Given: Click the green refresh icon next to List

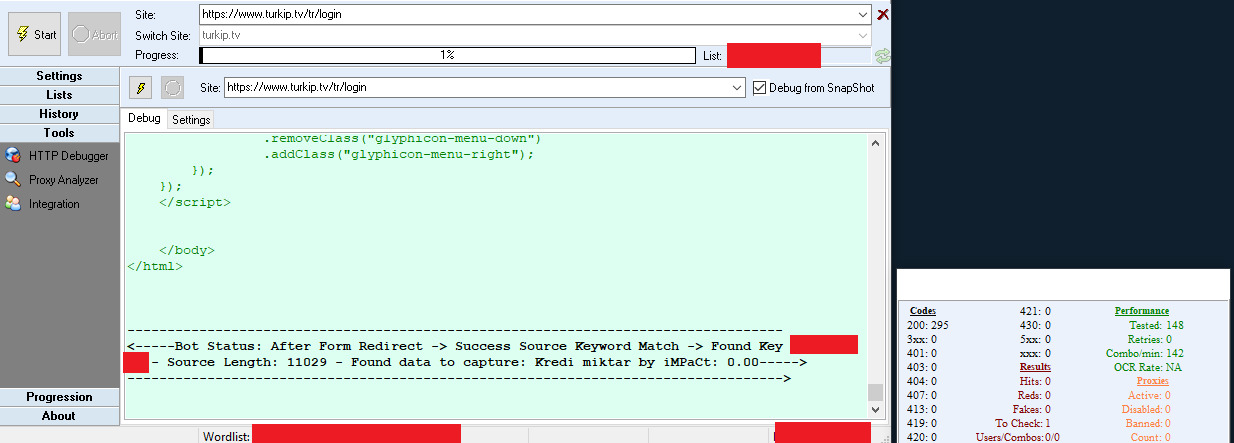Looking at the screenshot, I should coord(882,56).
